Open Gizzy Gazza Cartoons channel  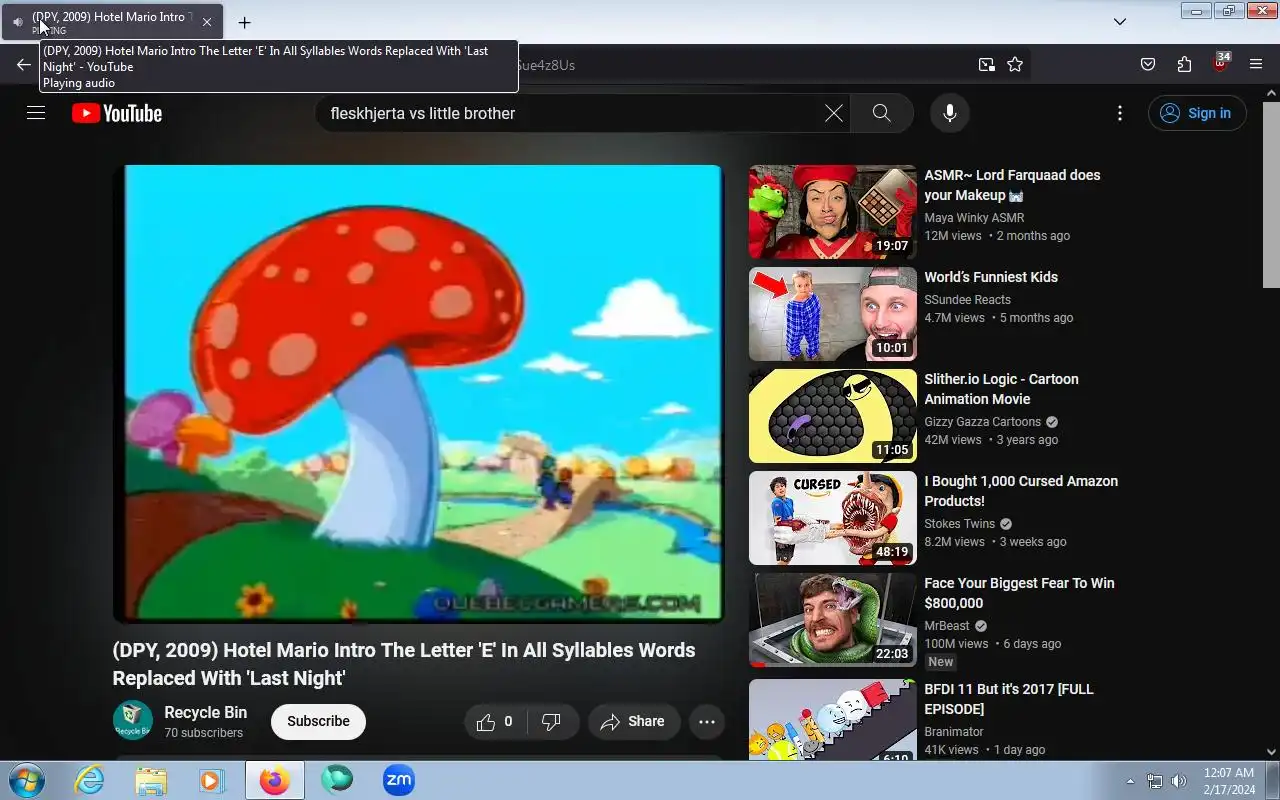click(x=982, y=422)
